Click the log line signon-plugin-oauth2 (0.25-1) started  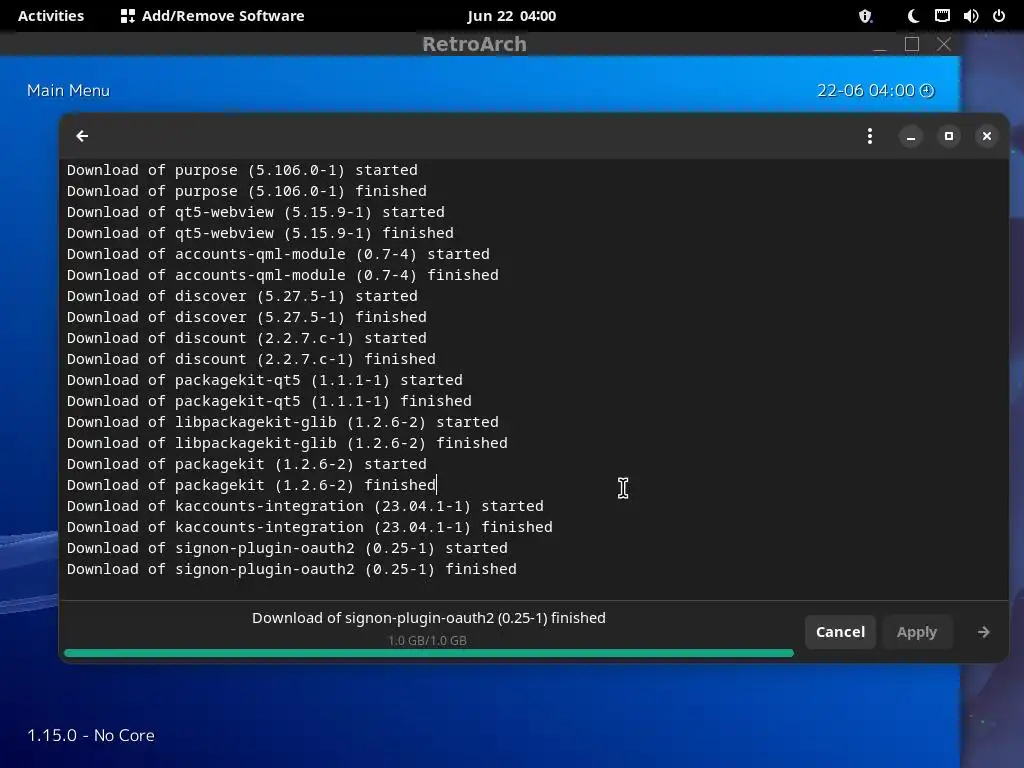pos(287,547)
